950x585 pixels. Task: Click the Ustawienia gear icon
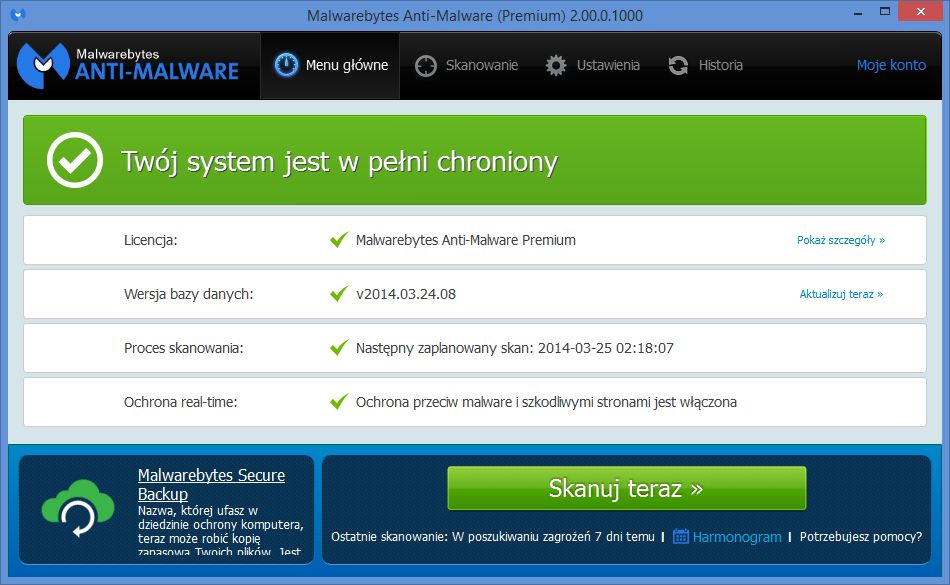556,65
